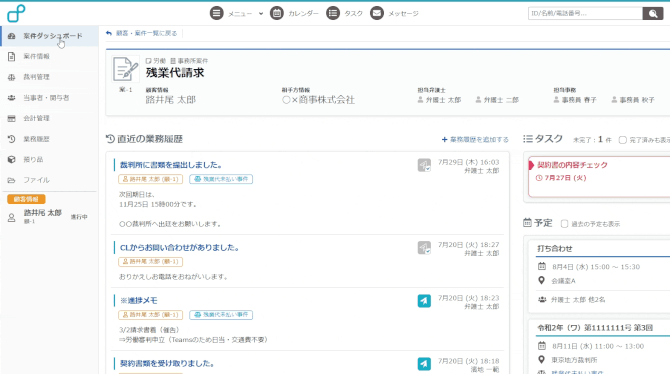
Task: Toggle 過去の予定も表示 checkbox
Action: (x=564, y=224)
